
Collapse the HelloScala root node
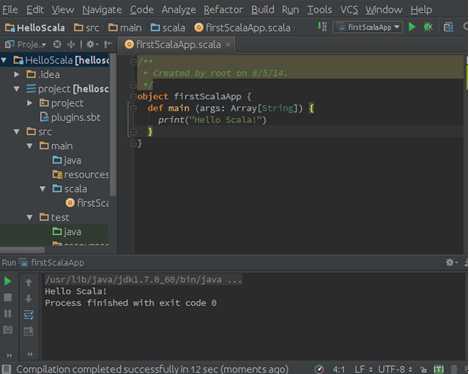(x=4, y=60)
